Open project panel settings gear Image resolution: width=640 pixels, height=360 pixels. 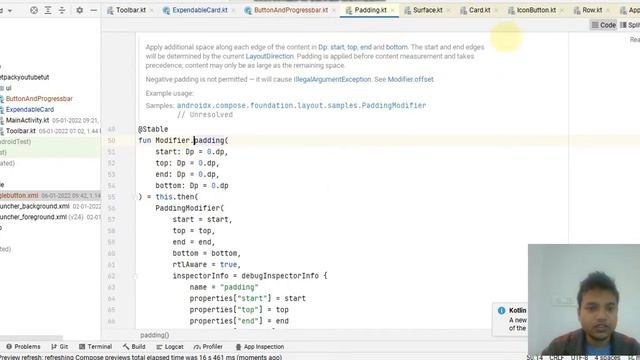(80, 10)
